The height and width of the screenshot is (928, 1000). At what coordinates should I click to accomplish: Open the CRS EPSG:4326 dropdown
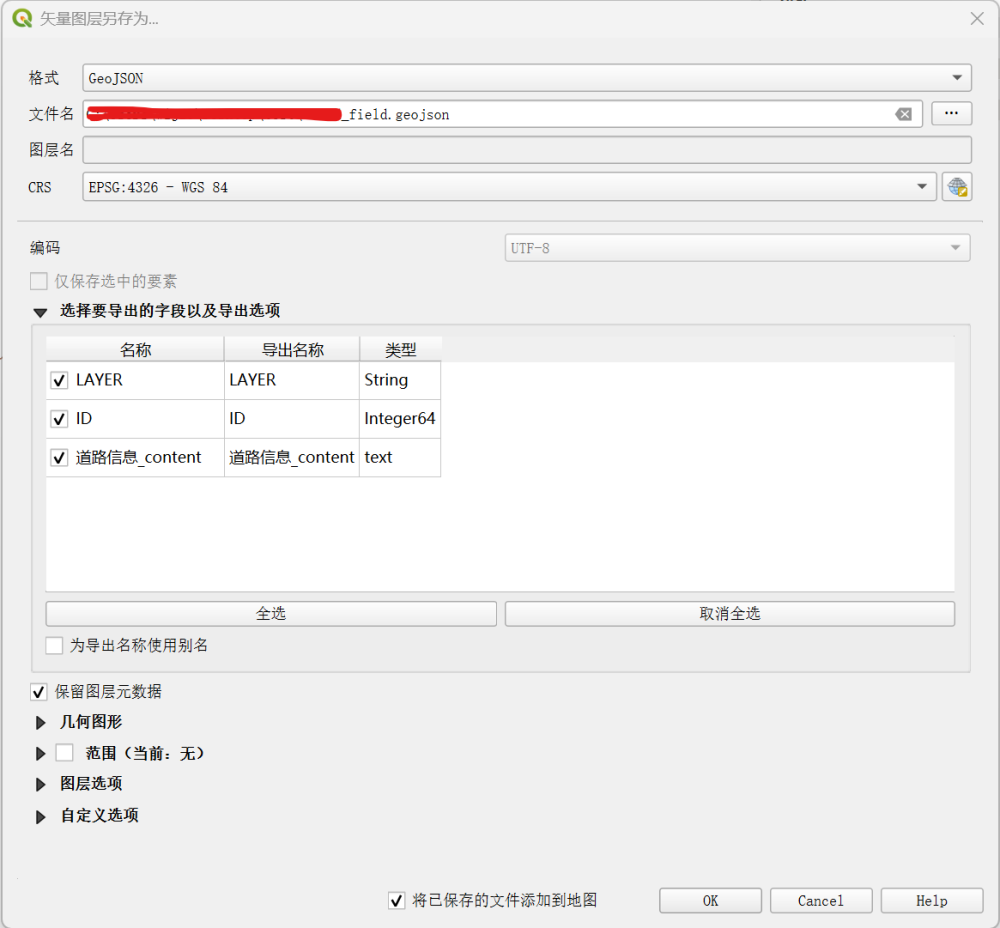point(509,187)
